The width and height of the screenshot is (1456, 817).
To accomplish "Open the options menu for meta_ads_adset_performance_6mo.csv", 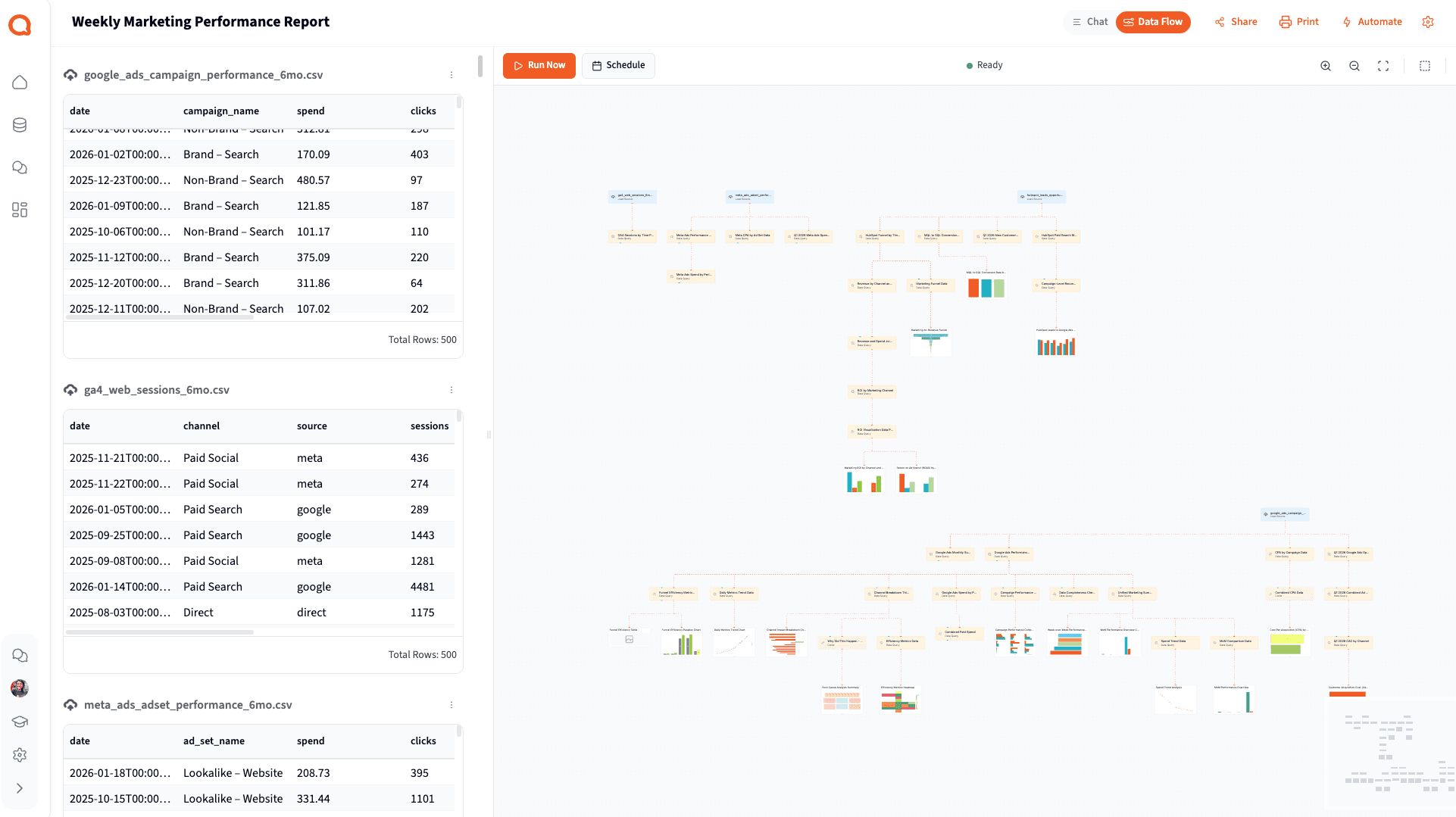I will pyautogui.click(x=451, y=705).
